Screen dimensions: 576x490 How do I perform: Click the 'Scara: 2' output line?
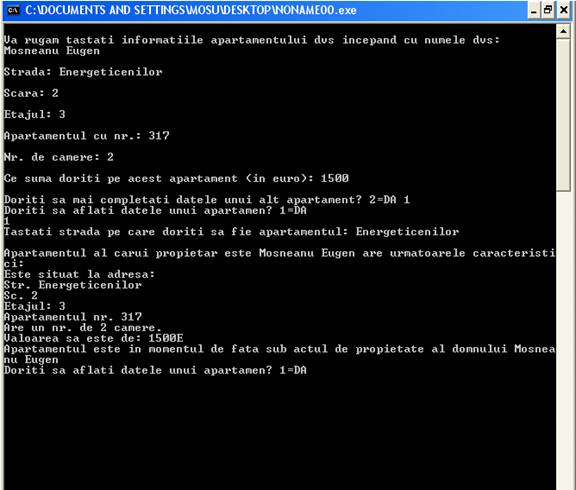click(x=31, y=93)
